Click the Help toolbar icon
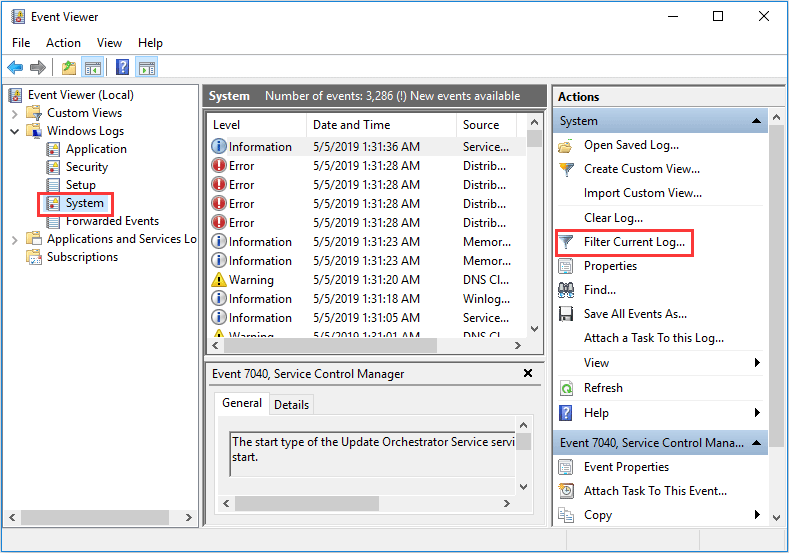The height and width of the screenshot is (553, 789). [x=122, y=68]
